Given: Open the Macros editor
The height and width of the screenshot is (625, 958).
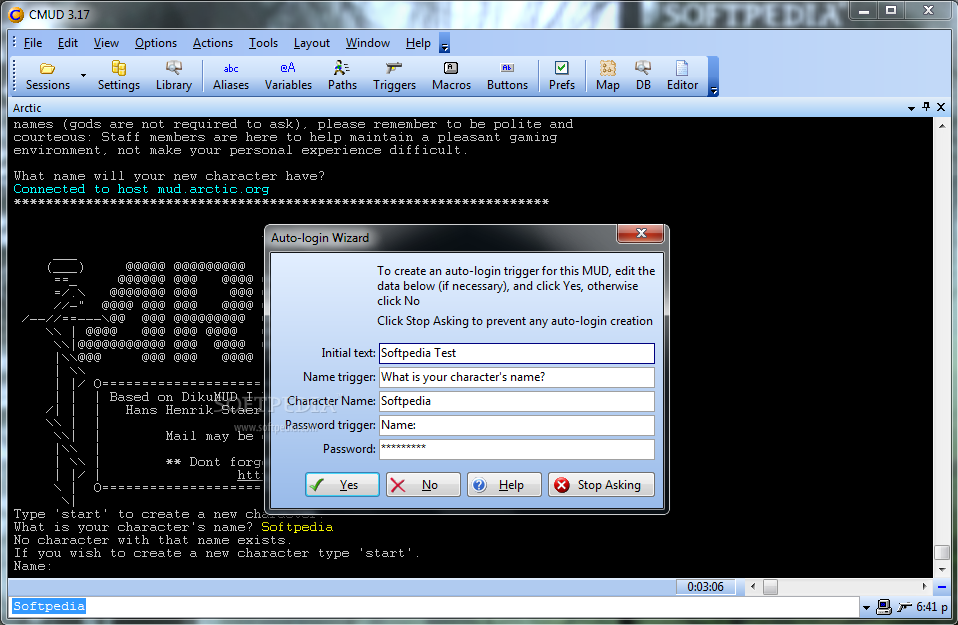Looking at the screenshot, I should [x=451, y=76].
